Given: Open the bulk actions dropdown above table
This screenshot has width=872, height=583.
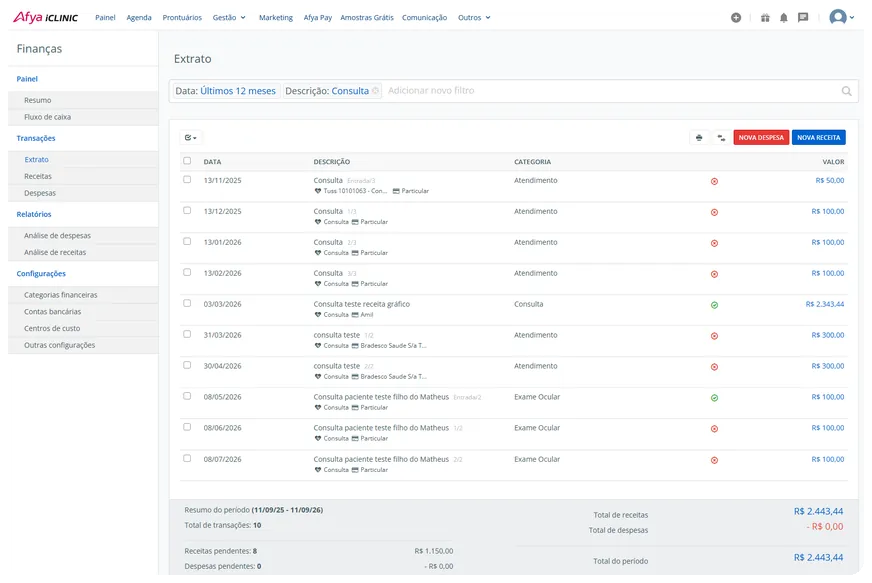Looking at the screenshot, I should pyautogui.click(x=191, y=137).
